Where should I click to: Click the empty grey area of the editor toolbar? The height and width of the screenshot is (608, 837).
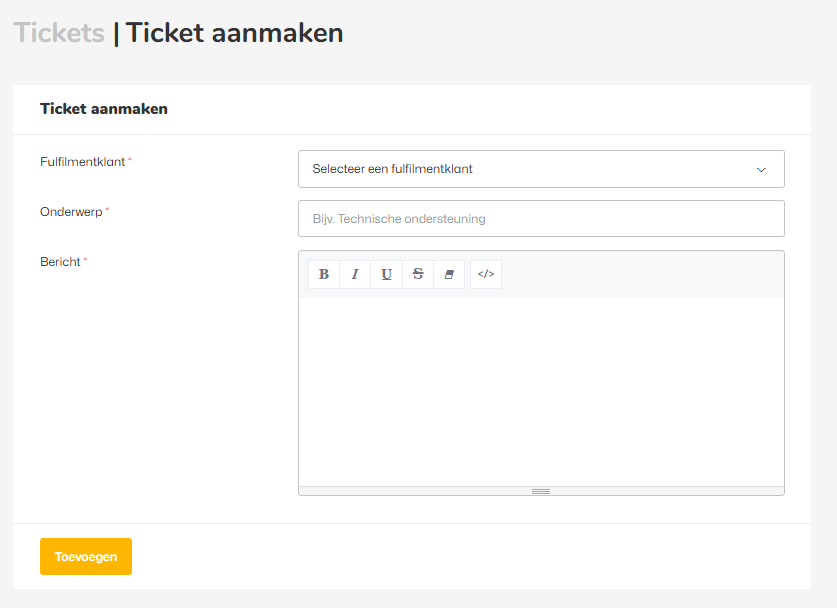point(640,274)
